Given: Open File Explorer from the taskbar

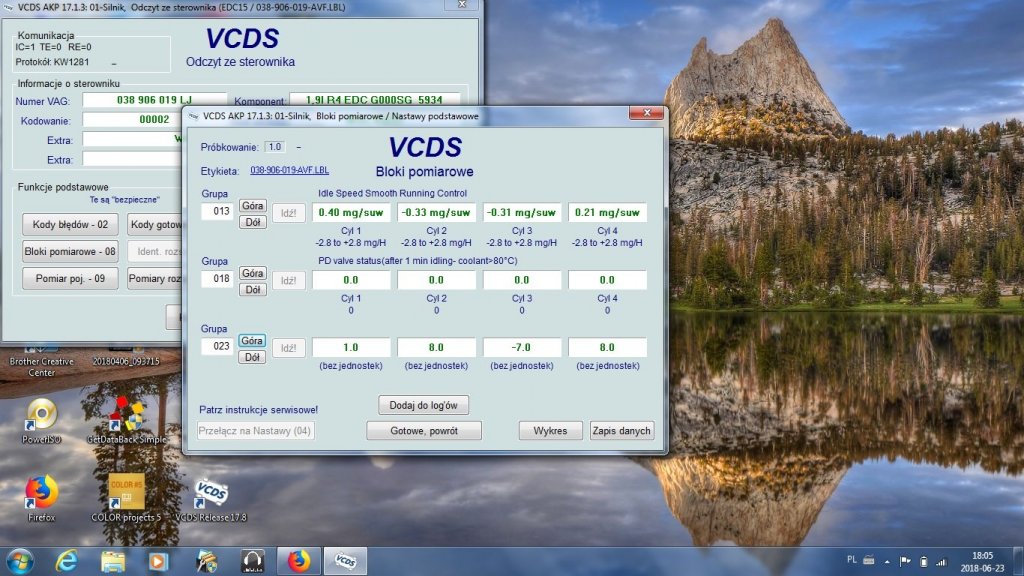Looking at the screenshot, I should point(112,561).
